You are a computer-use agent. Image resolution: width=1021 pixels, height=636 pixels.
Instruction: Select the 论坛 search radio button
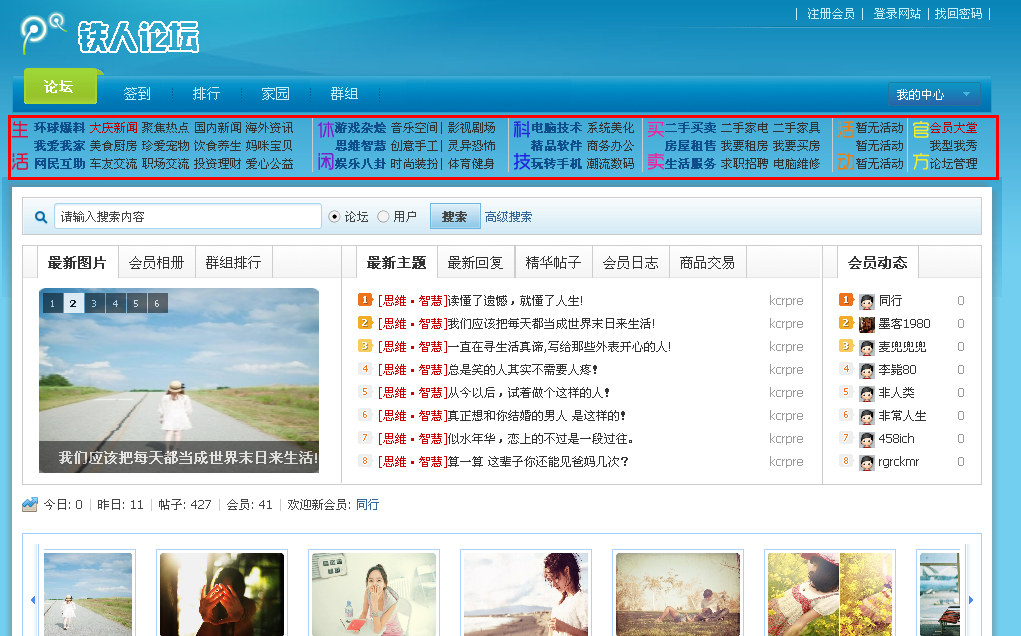(333, 217)
